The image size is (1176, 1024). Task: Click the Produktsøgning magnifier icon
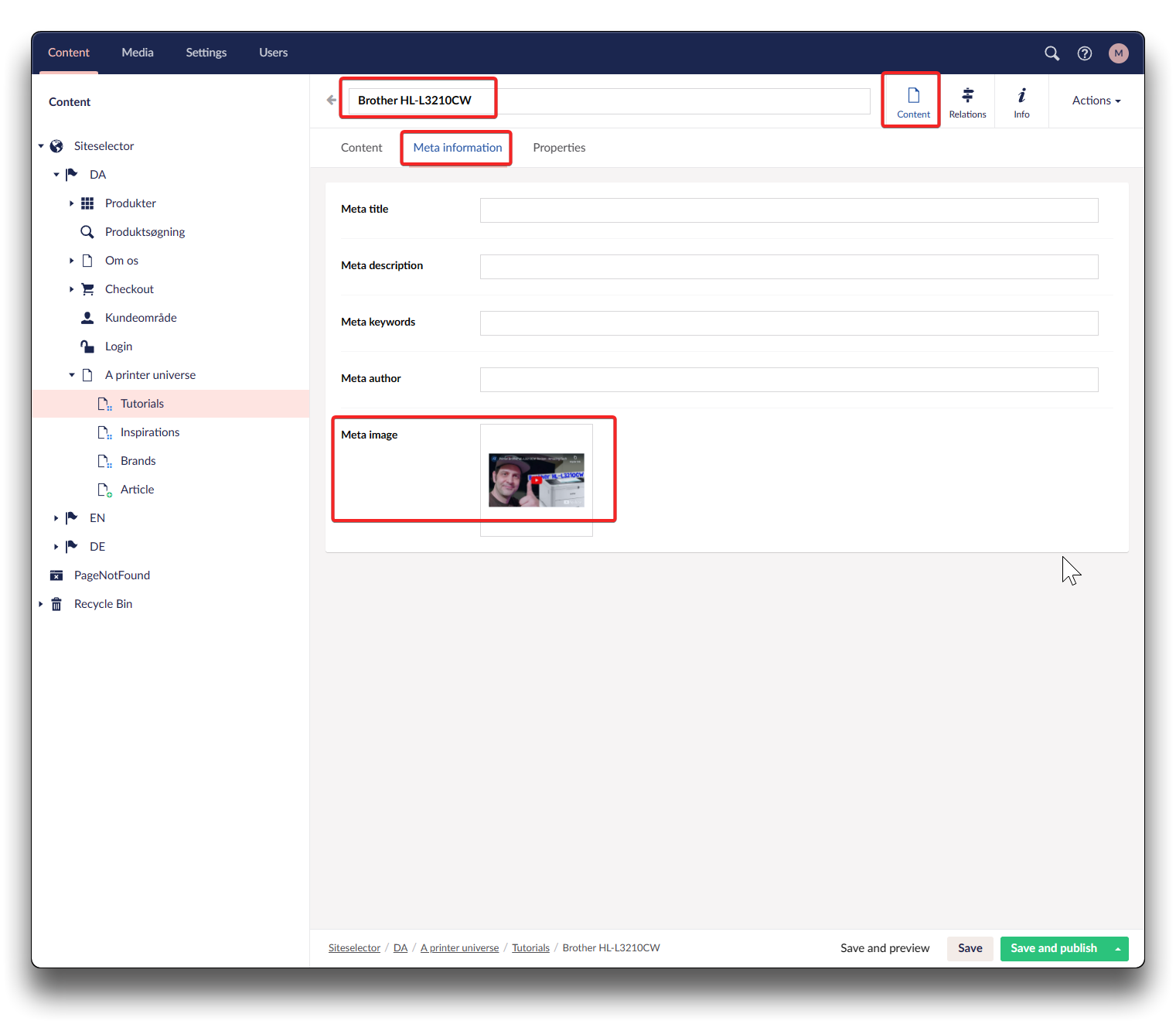coord(87,232)
